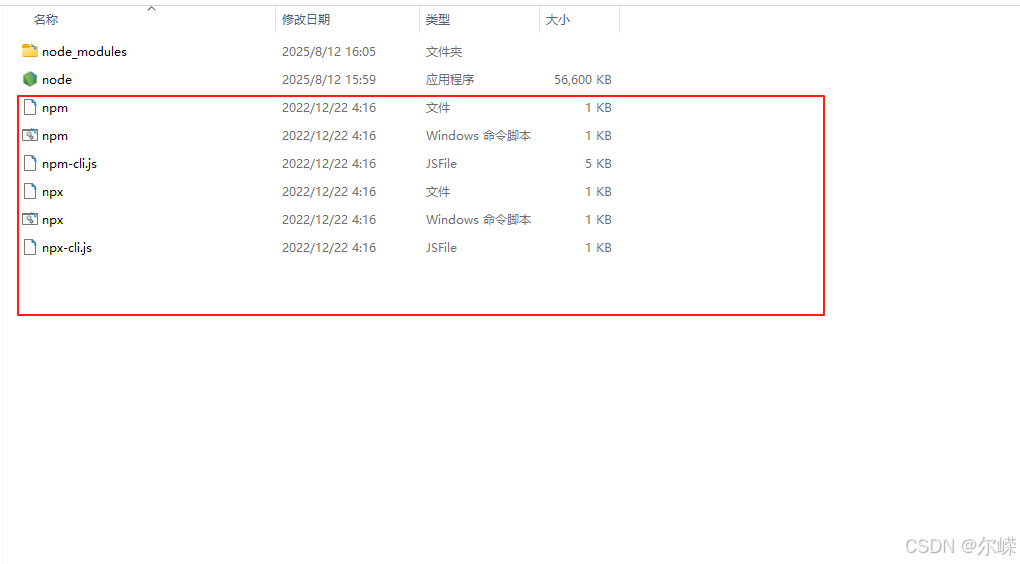Viewport: 1020px width, 564px height.
Task: Select the npx name of the command script row
Action: click(53, 220)
